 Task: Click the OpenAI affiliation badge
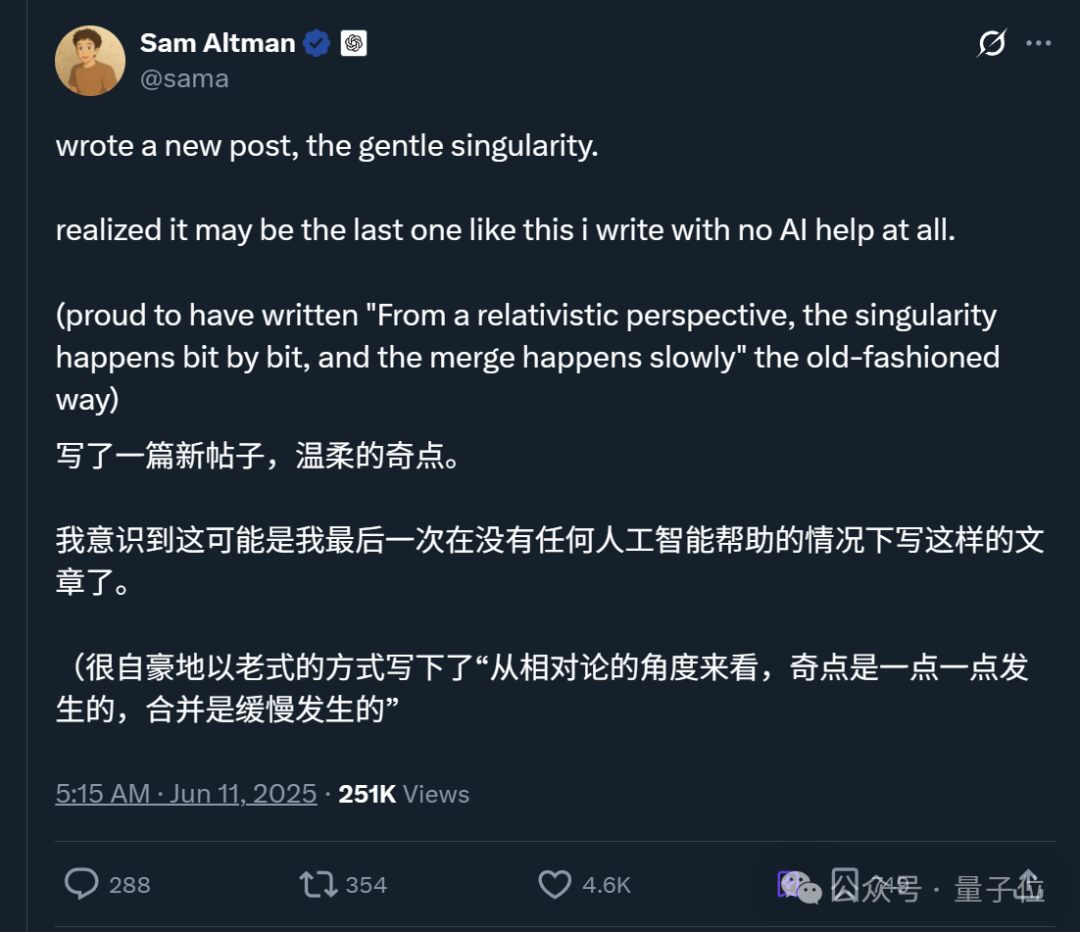coord(353,43)
